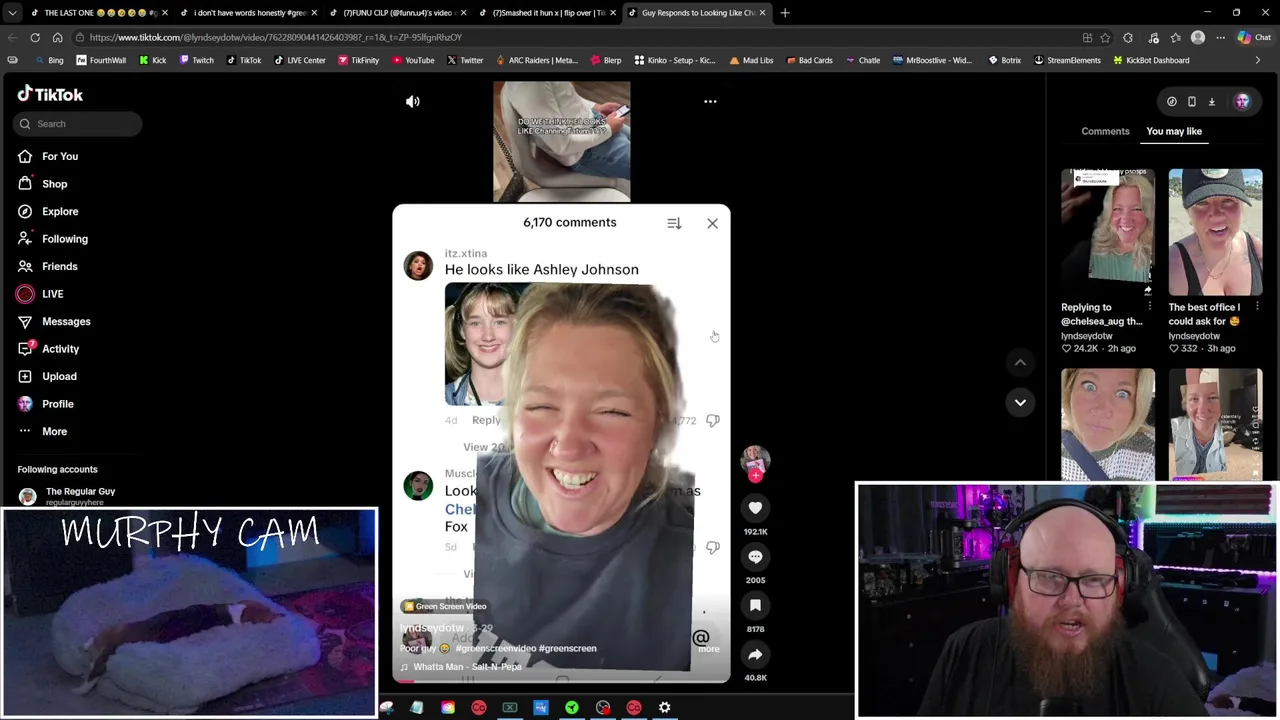Viewport: 1280px width, 720px height.
Task: Open 'The best office I could ask for' video
Action: 1215,232
